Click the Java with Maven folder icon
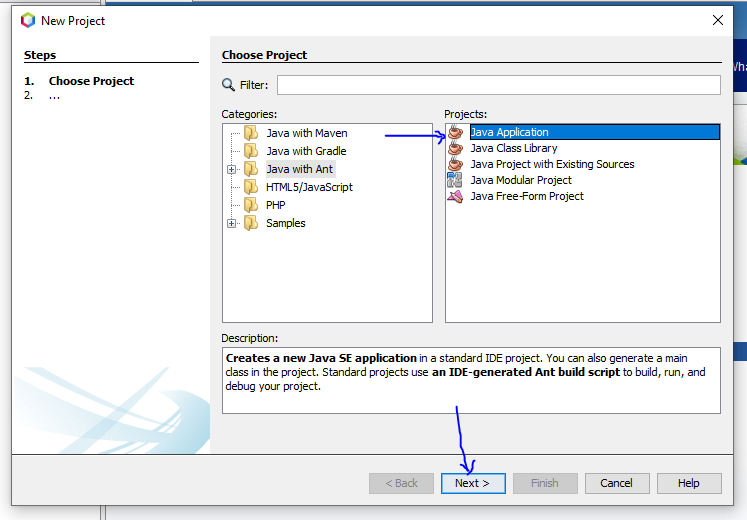The width and height of the screenshot is (747, 520). coord(251,133)
